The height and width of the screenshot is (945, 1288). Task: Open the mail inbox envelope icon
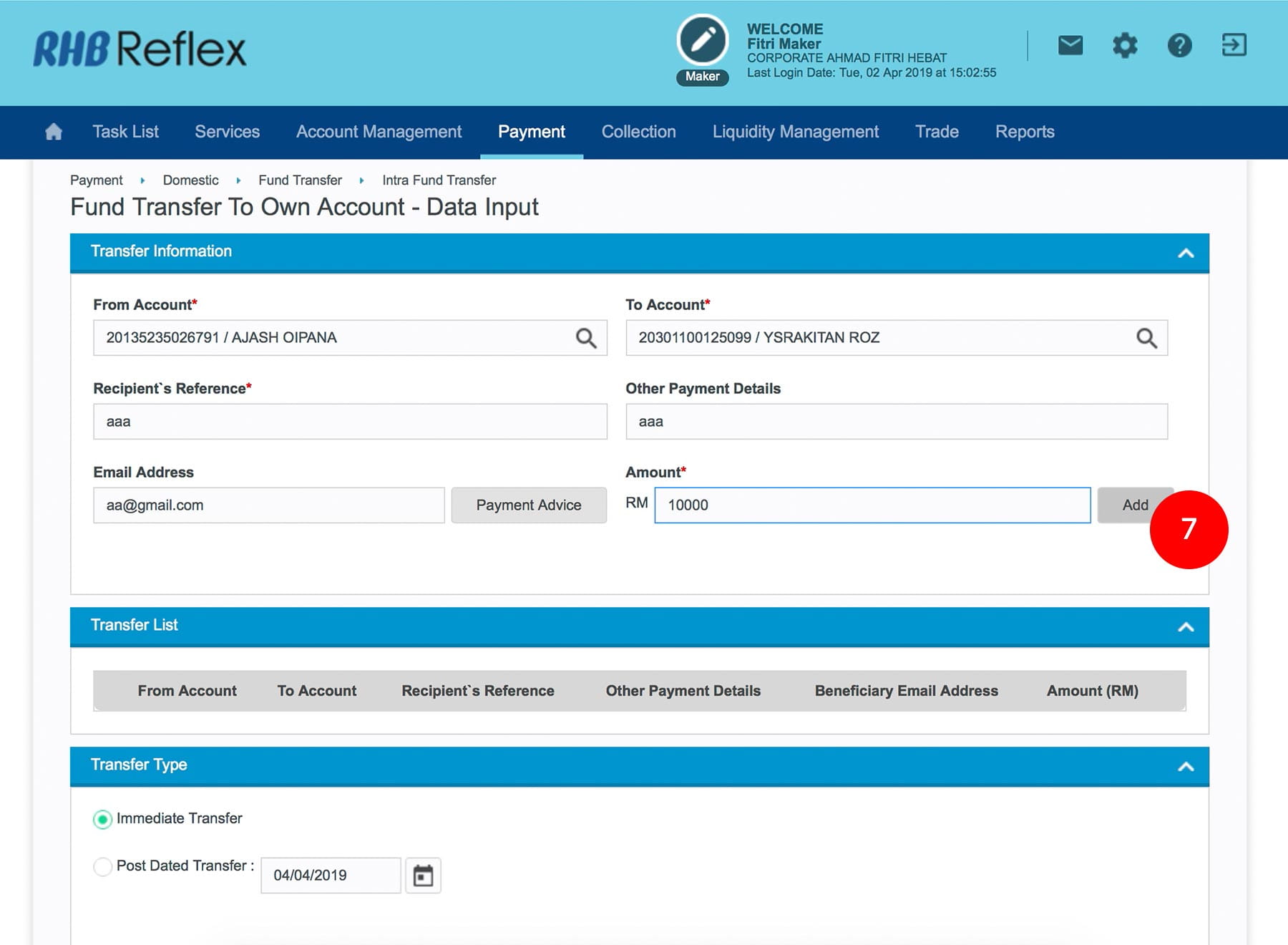click(x=1070, y=46)
